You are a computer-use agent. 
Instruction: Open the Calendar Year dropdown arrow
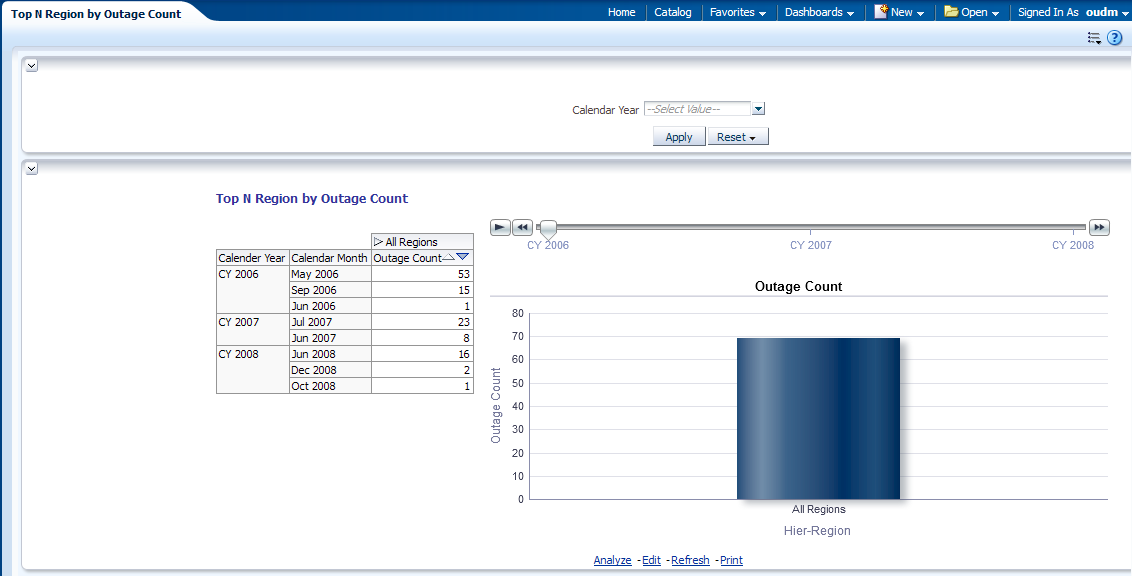pos(758,109)
